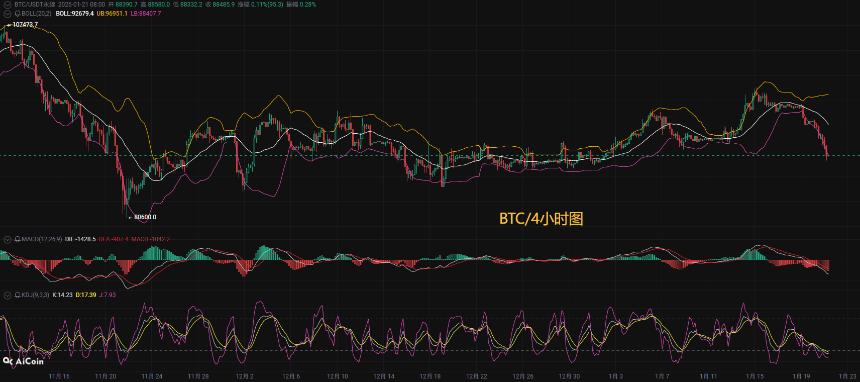Click the magenta LB lower band value
860x382 pixels.
(146, 13)
